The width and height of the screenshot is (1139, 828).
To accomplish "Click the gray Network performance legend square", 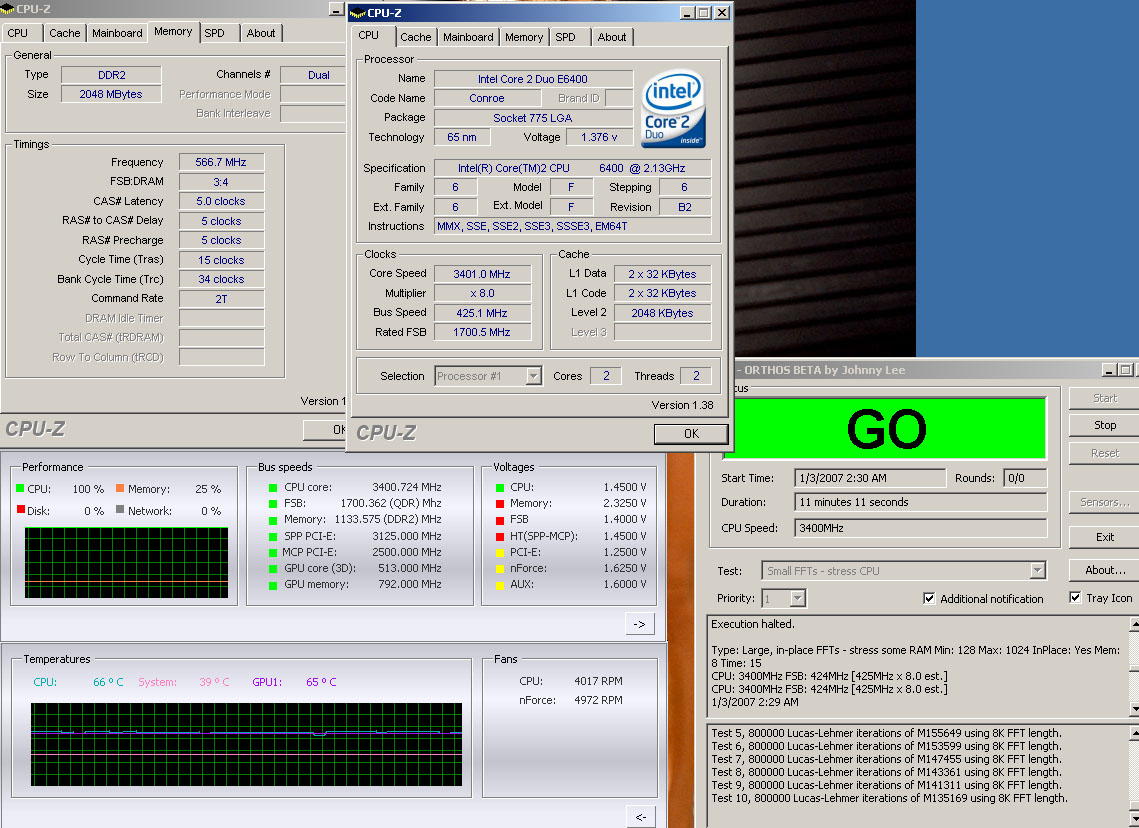I will (x=120, y=510).
